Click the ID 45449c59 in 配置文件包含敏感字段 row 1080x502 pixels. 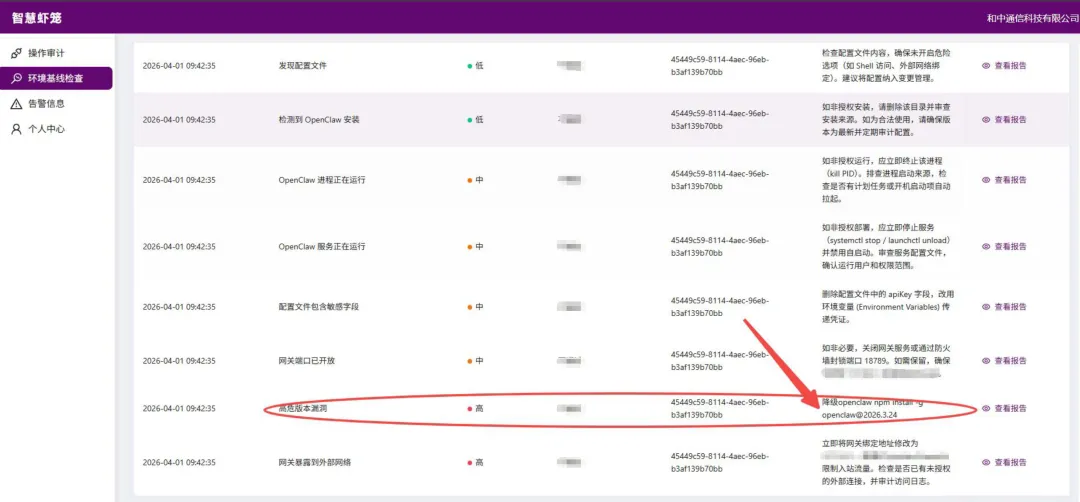click(720, 306)
